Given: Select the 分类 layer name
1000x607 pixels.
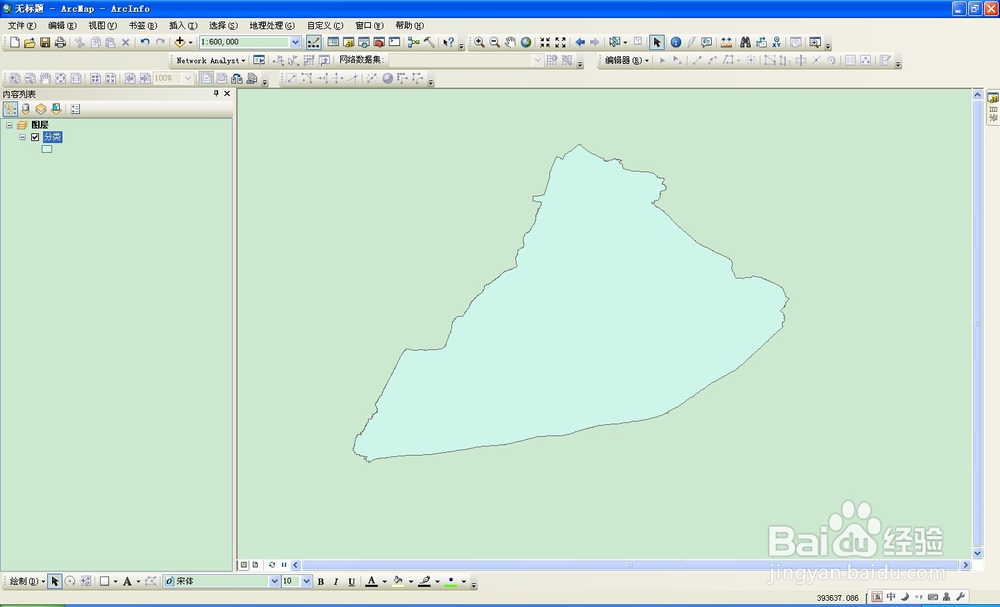Looking at the screenshot, I should point(52,137).
